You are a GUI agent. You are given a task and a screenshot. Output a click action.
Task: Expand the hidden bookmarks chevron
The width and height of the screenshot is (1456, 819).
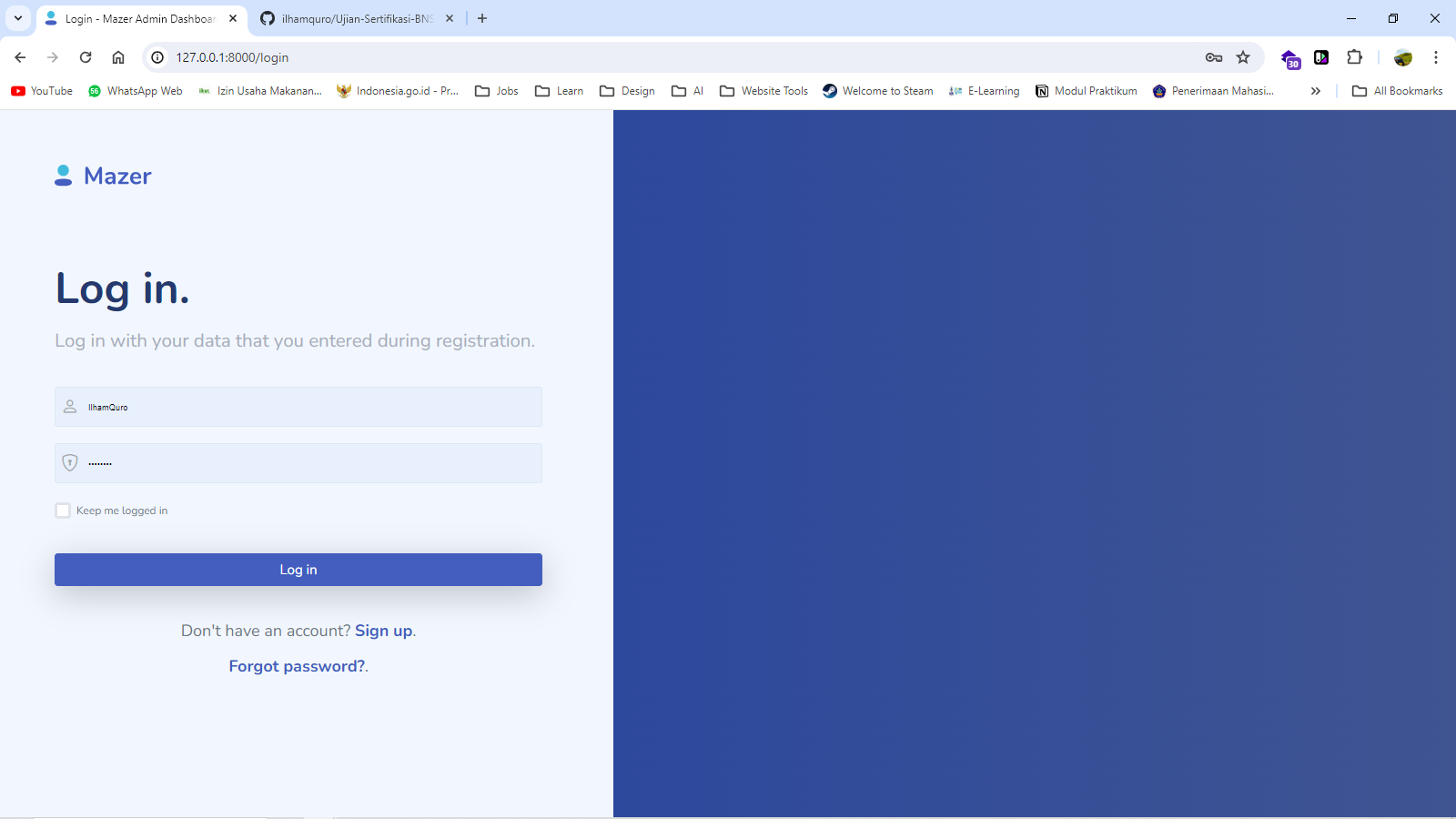coord(1315,91)
